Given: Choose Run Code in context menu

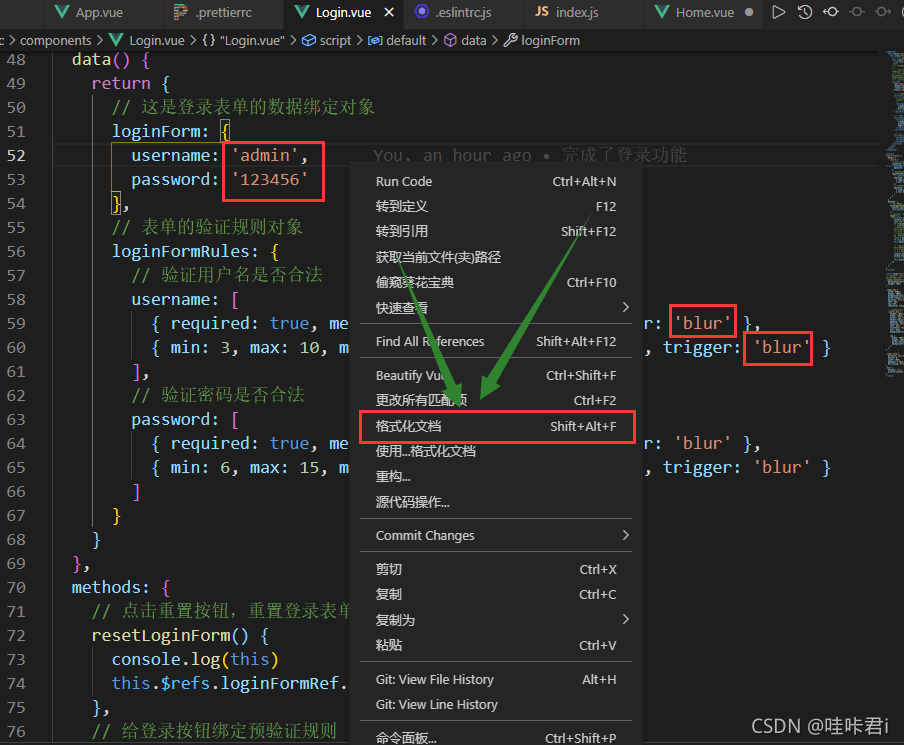Looking at the screenshot, I should pyautogui.click(x=496, y=182).
